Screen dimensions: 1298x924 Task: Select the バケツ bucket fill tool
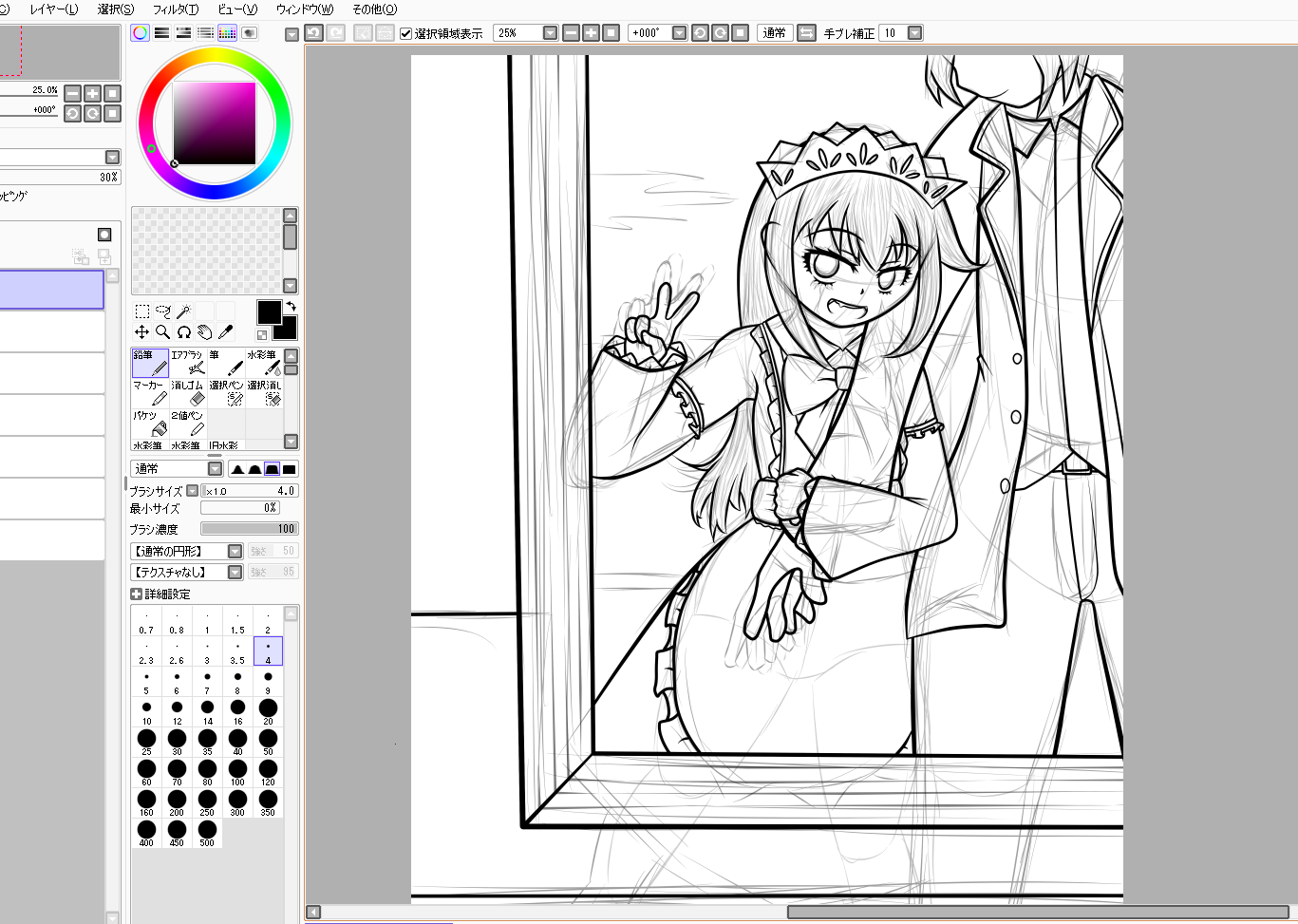point(150,424)
